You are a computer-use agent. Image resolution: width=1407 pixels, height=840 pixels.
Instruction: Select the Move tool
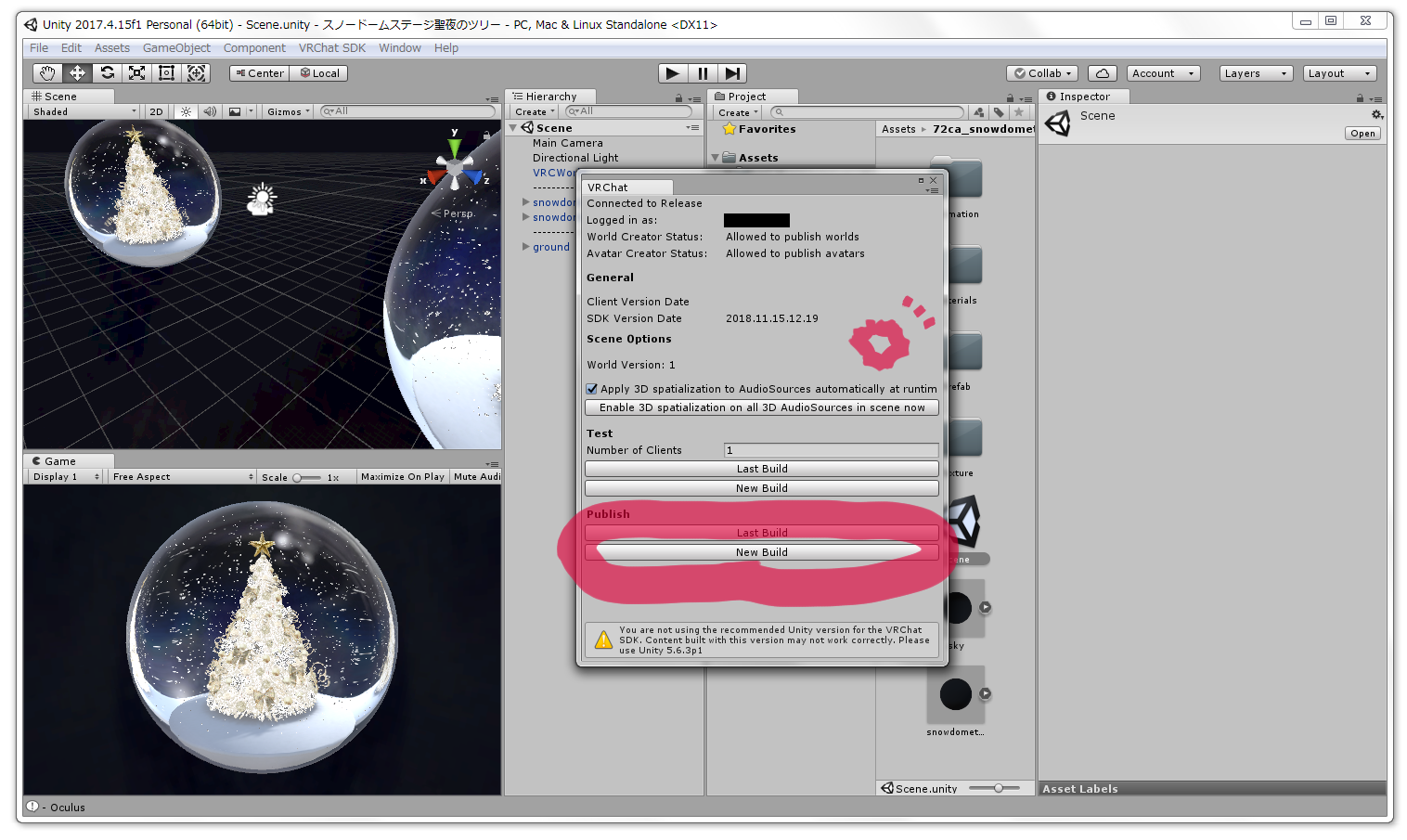(x=77, y=73)
